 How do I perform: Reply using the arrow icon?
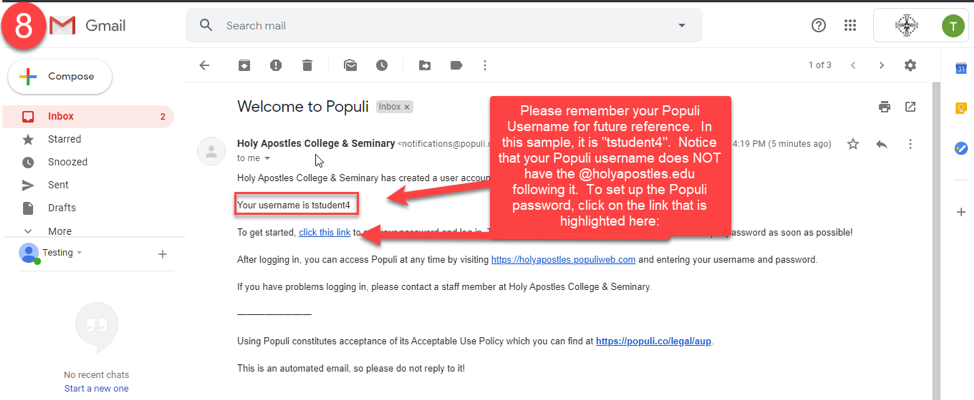point(881,144)
